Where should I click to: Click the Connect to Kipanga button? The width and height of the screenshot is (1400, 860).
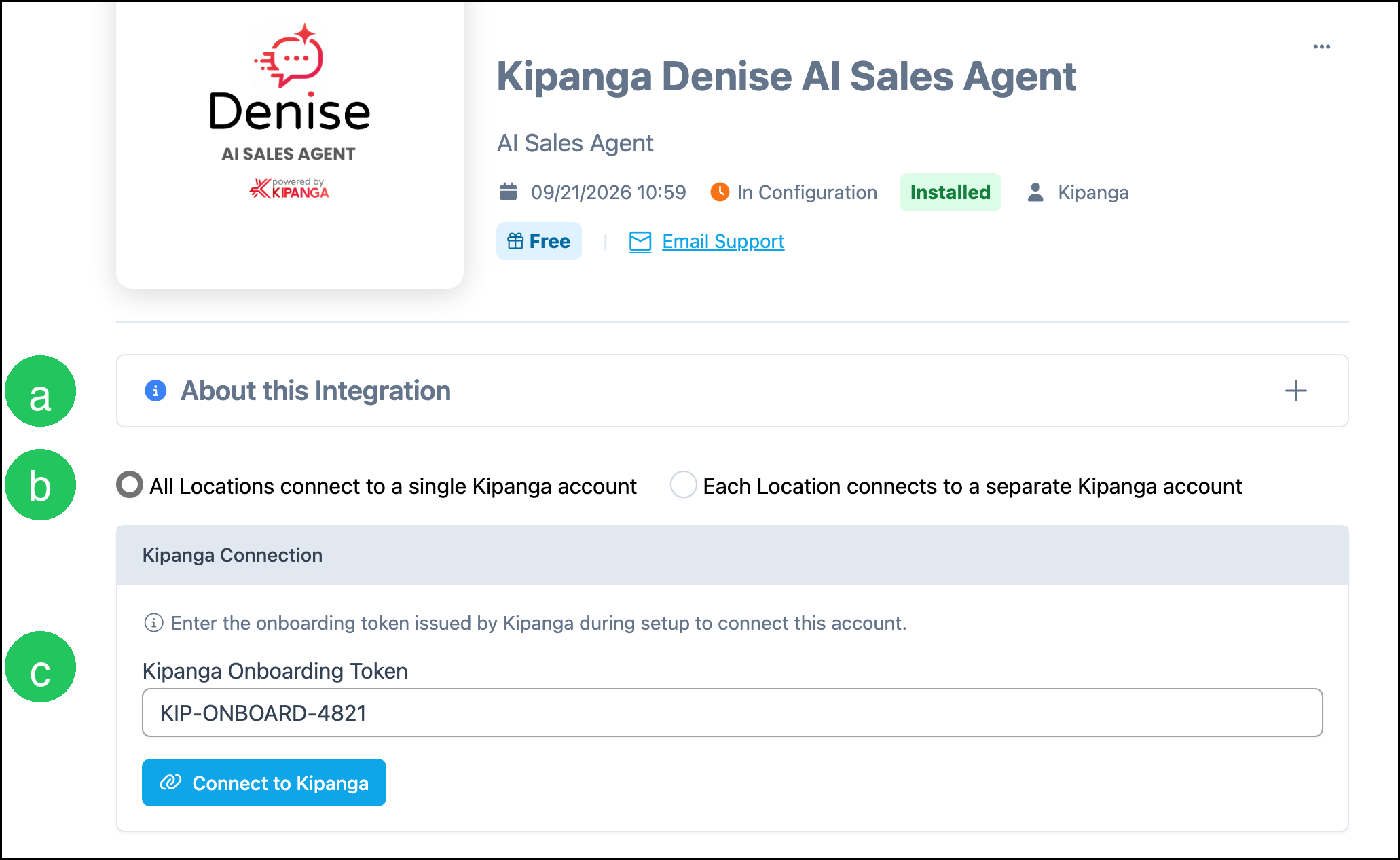[264, 783]
